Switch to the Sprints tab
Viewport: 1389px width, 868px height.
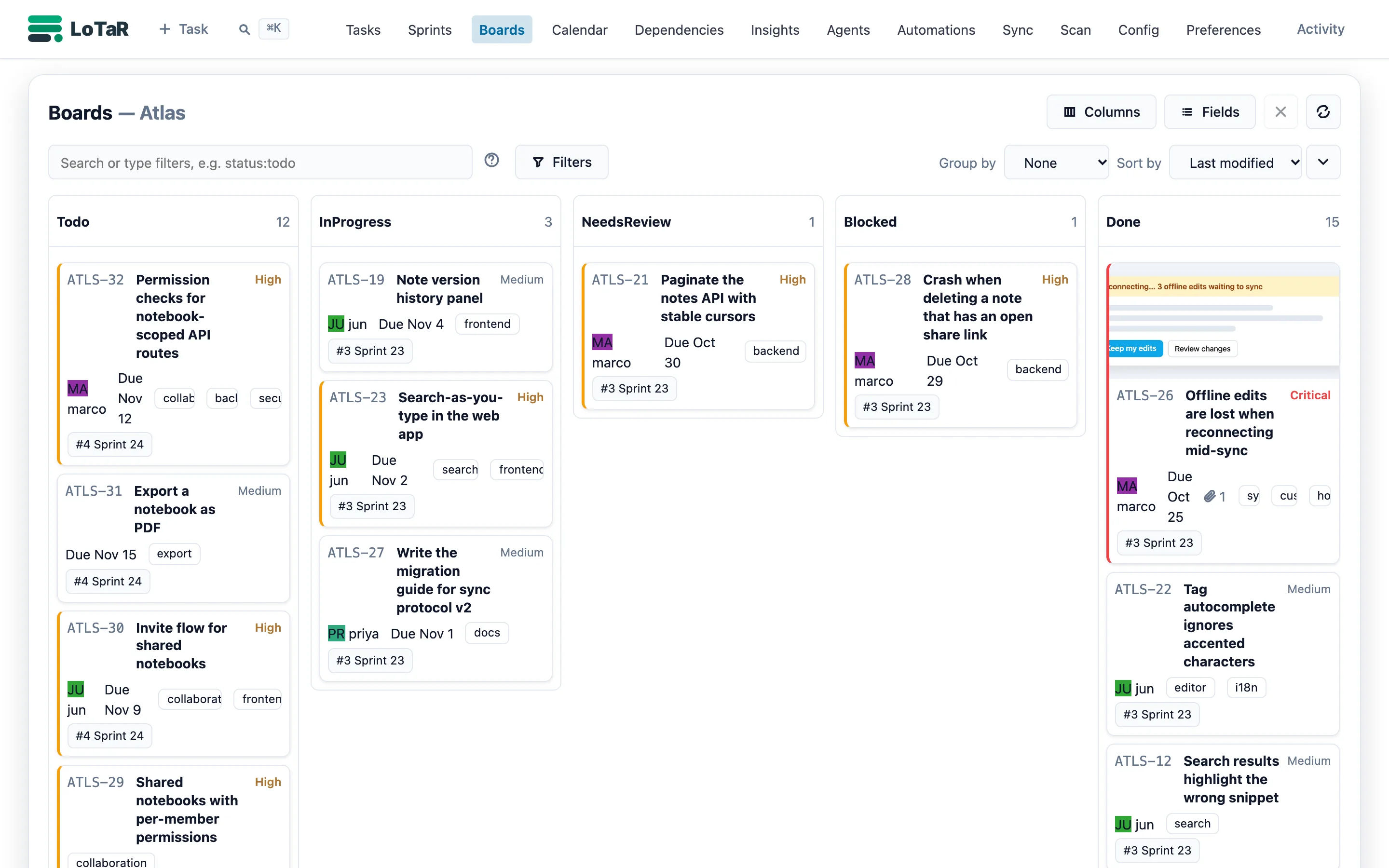[x=429, y=29]
